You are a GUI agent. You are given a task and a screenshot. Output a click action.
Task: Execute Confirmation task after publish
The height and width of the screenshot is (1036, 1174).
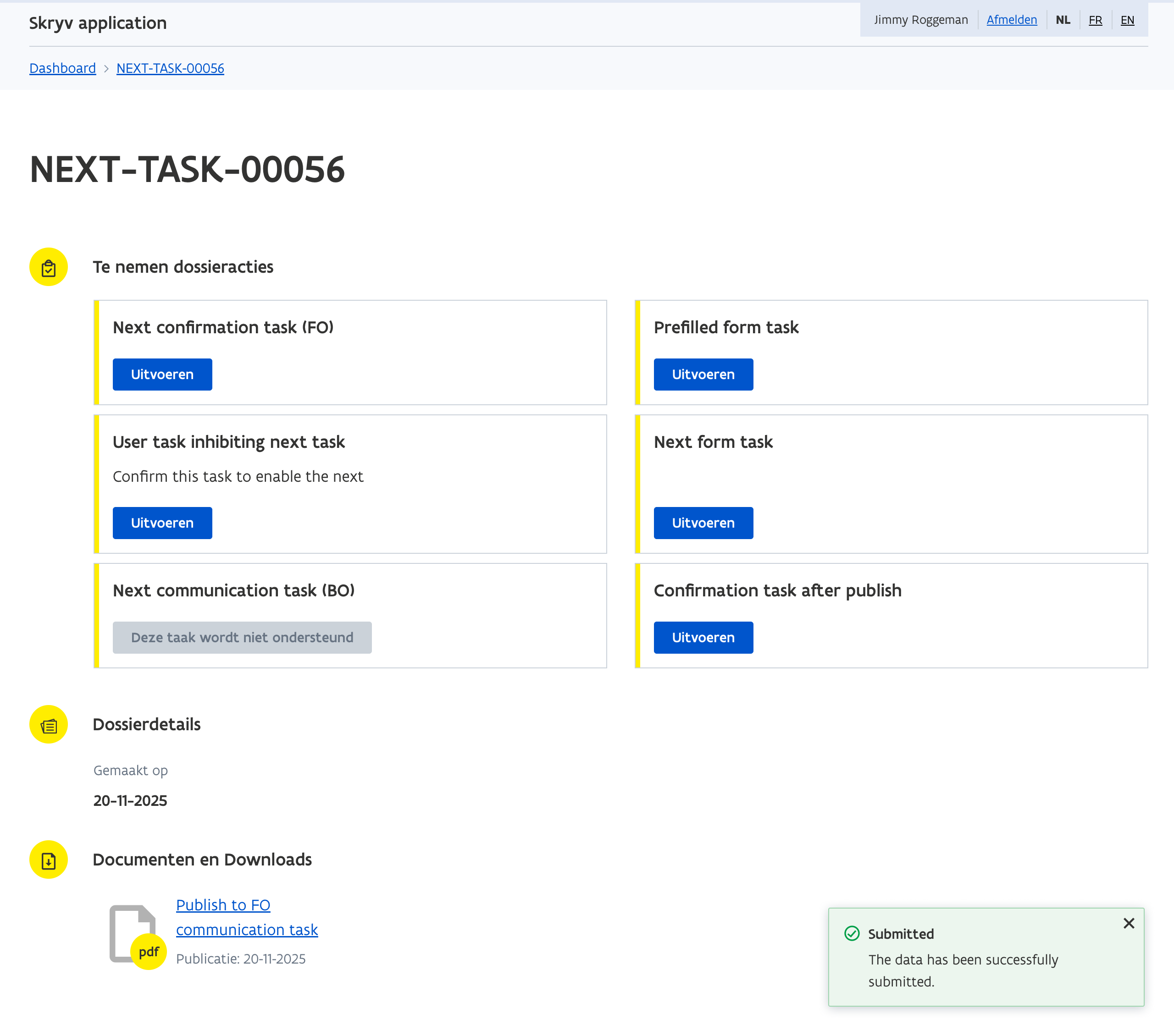pos(703,638)
